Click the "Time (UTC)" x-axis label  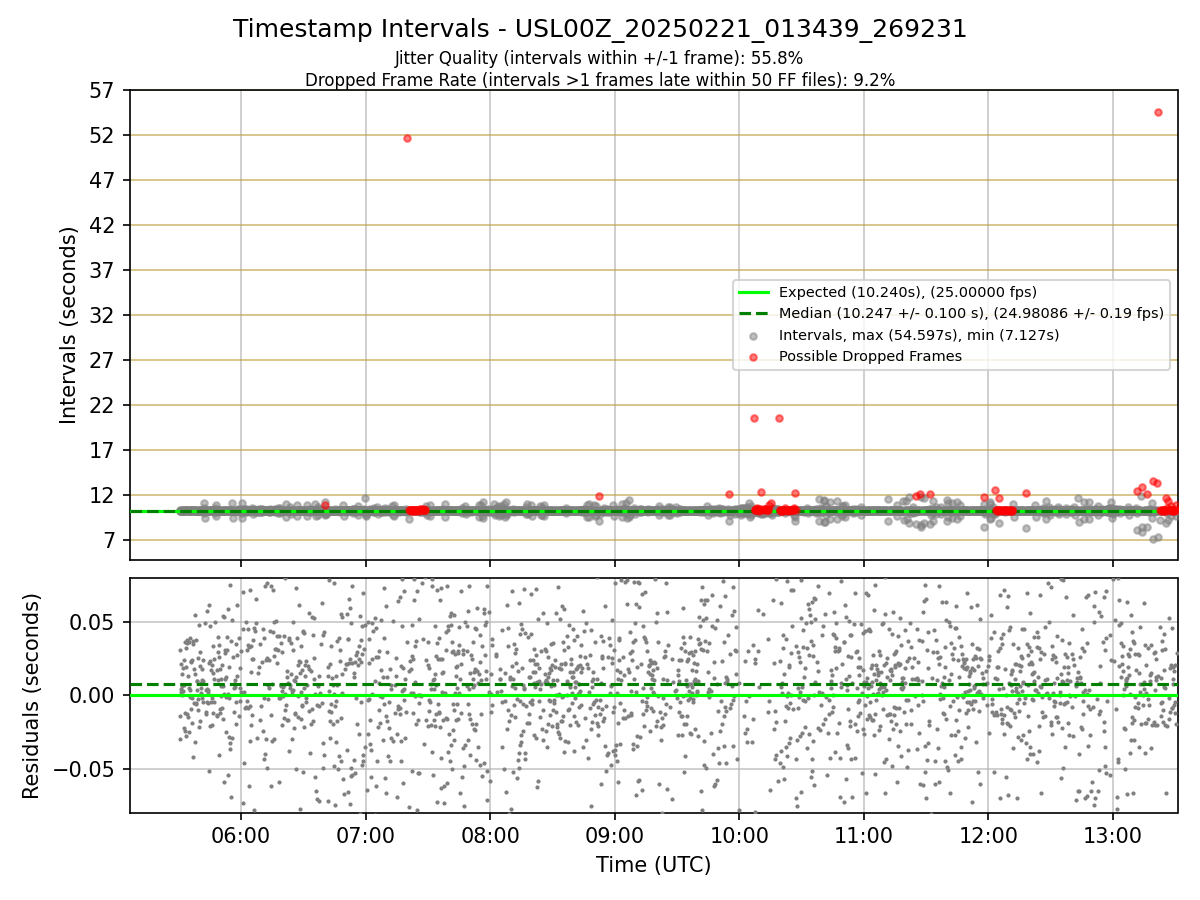(x=654, y=865)
